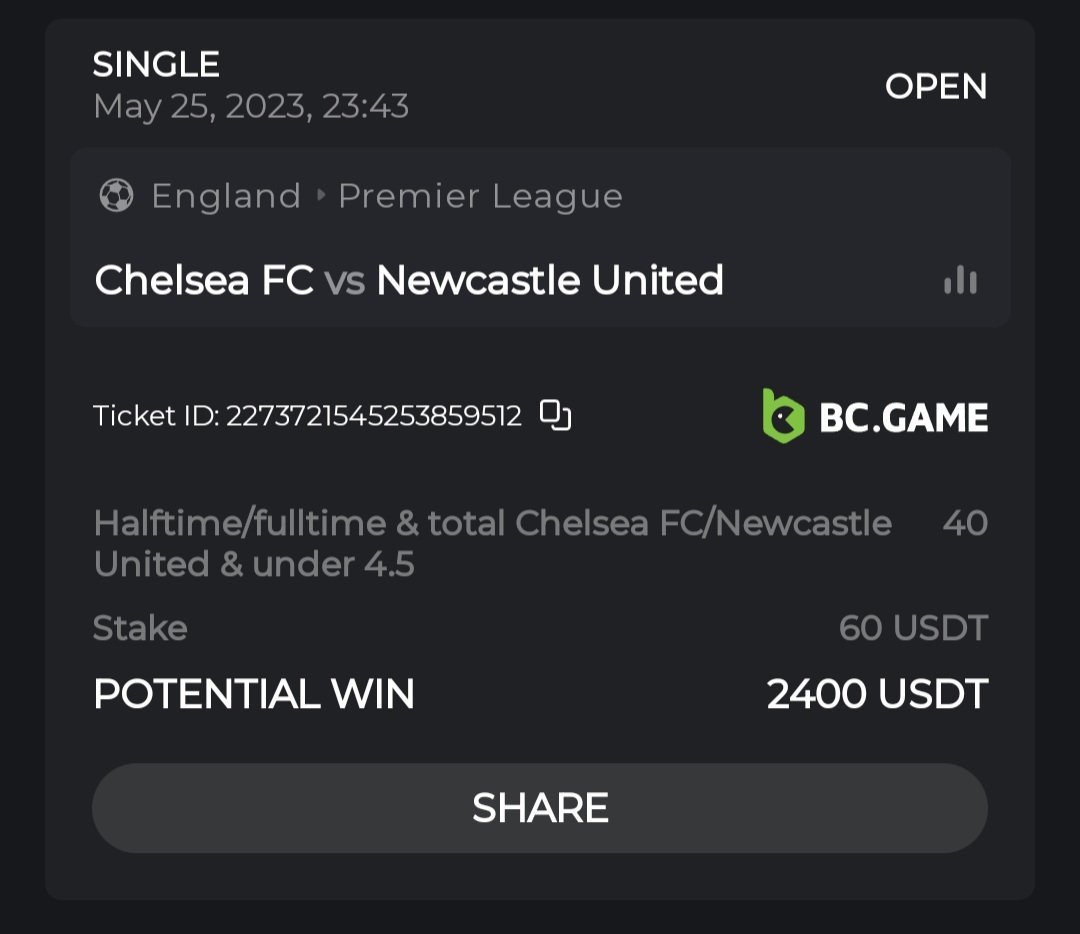1080x934 pixels.
Task: Click the POTENTIAL WIN label
Action: [x=254, y=694]
